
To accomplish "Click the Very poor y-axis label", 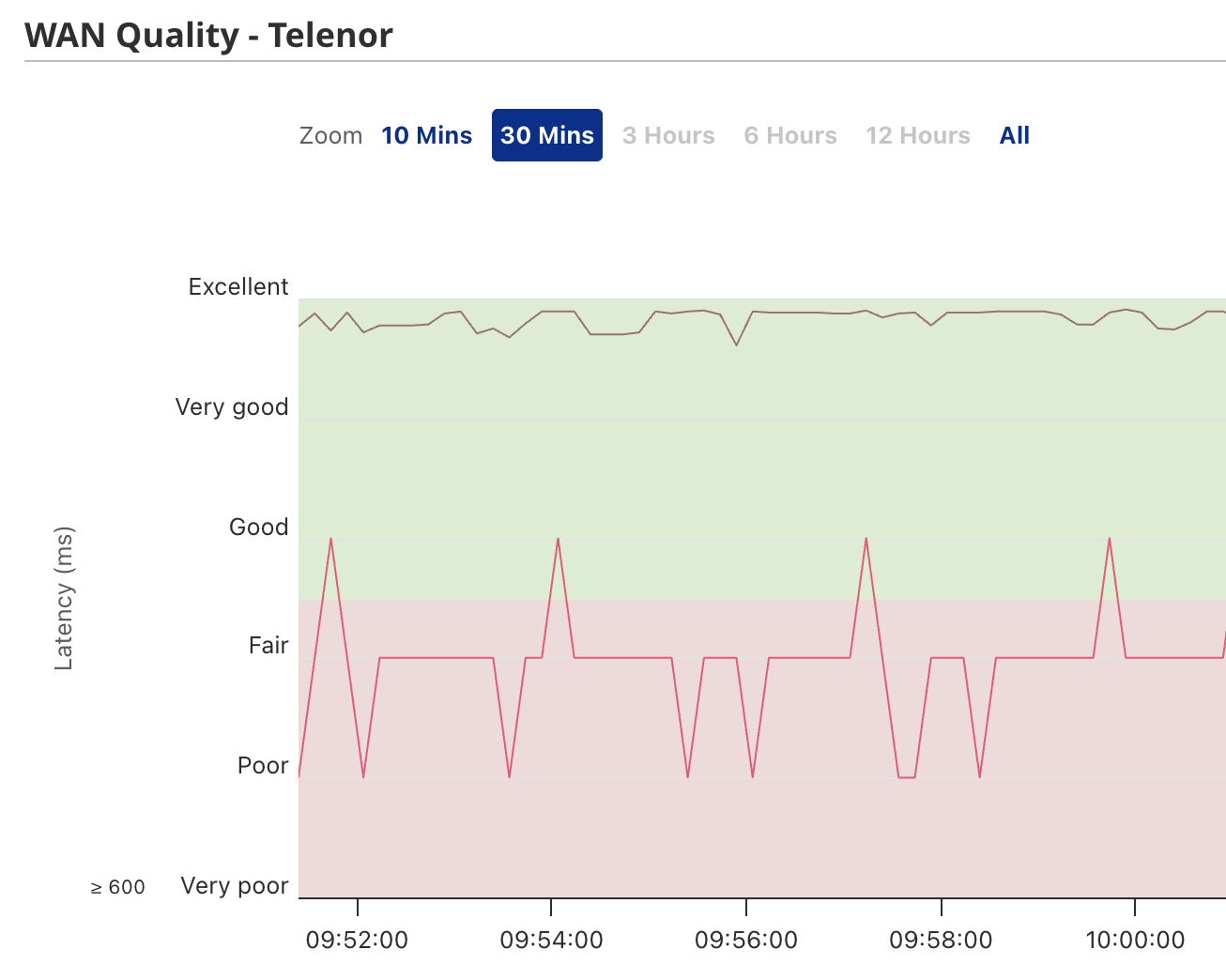I will [235, 885].
